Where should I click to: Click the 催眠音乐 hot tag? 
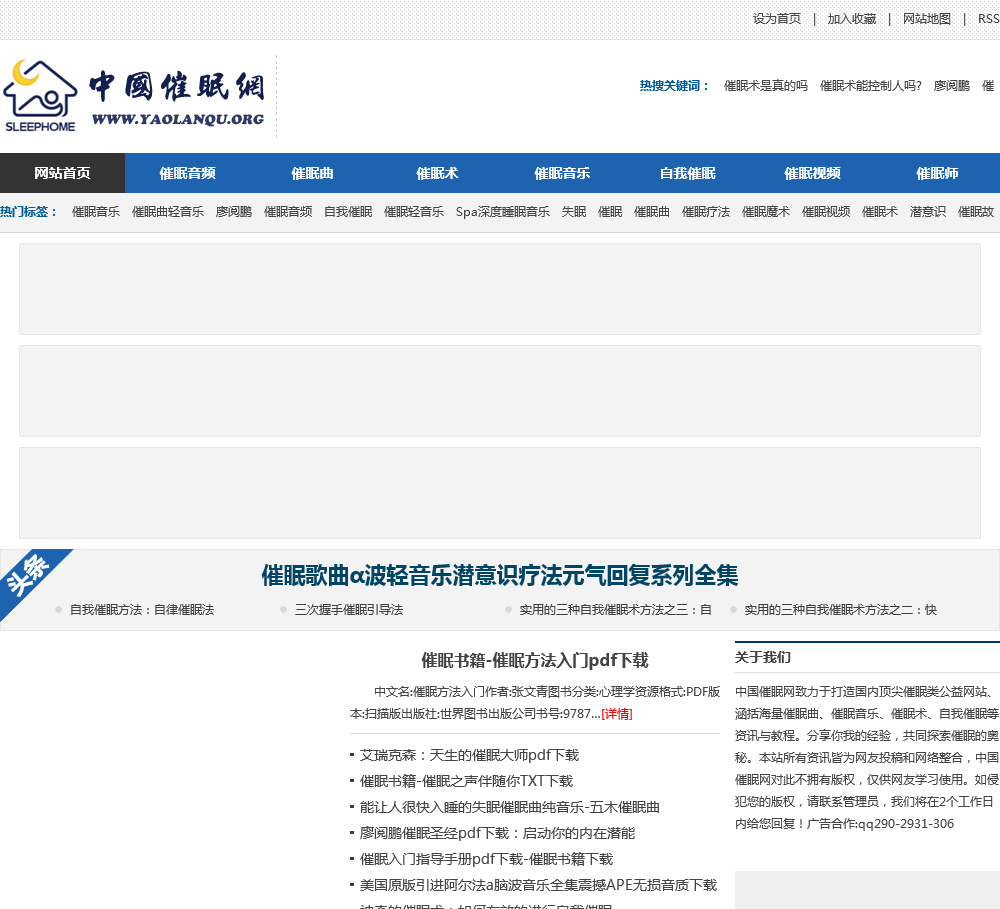(96, 212)
